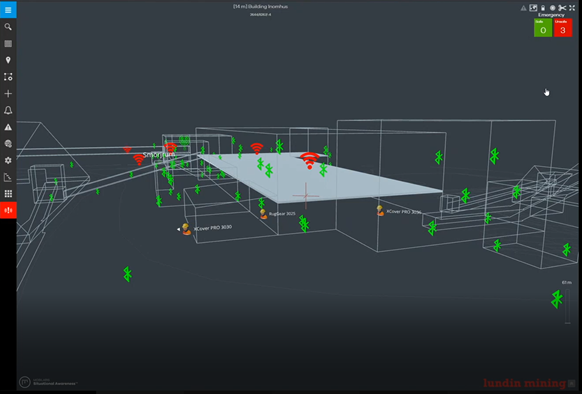This screenshot has height=394, width=582.
Task: Open the green Safe counter tile
Action: (x=543, y=27)
